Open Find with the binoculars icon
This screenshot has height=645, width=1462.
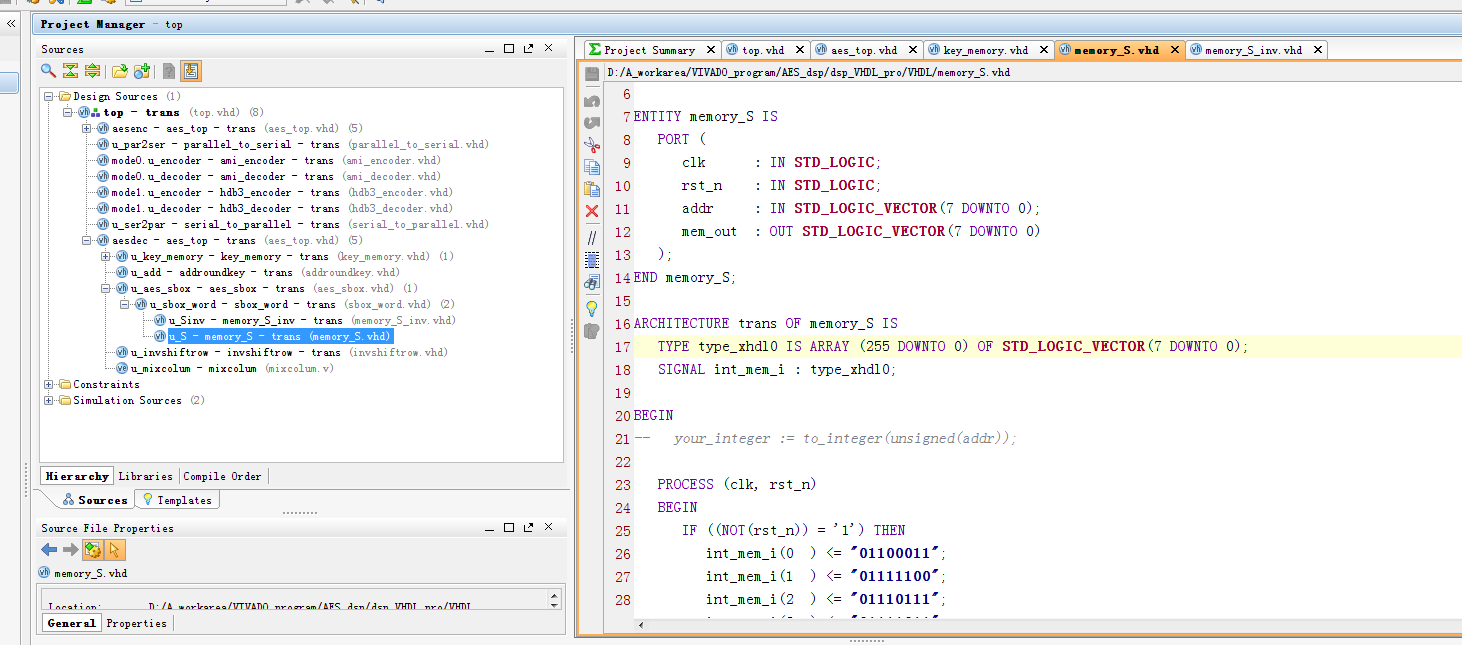[x=592, y=282]
